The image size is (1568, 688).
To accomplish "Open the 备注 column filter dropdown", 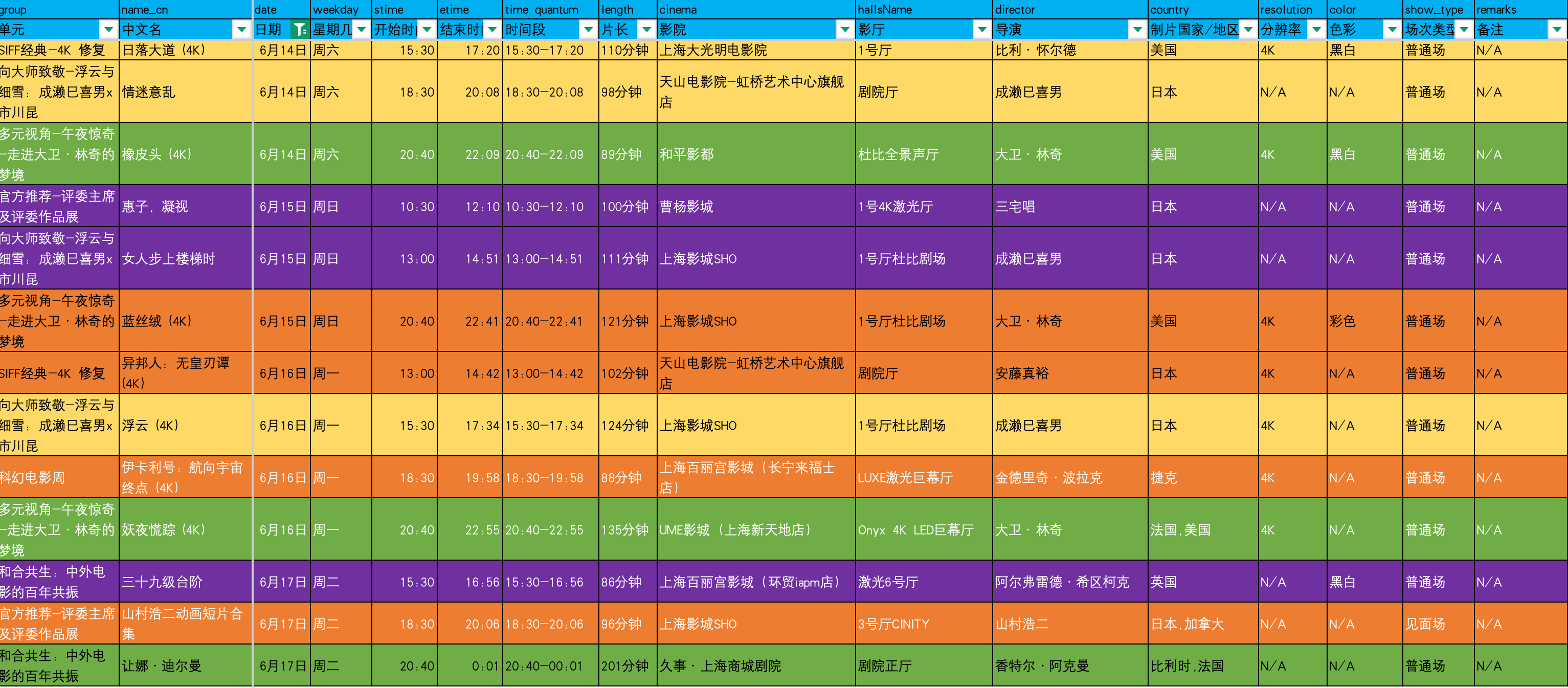I will click(x=1557, y=29).
